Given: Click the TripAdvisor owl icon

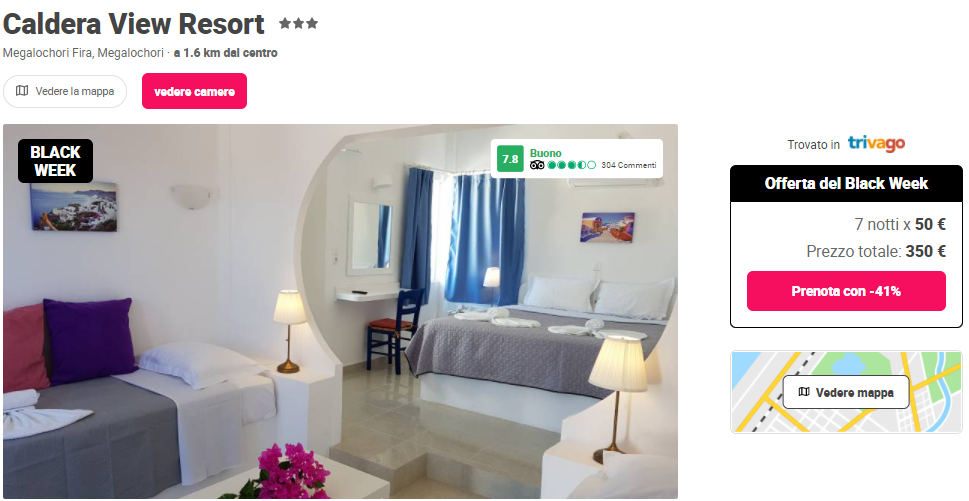Looking at the screenshot, I should [537, 165].
